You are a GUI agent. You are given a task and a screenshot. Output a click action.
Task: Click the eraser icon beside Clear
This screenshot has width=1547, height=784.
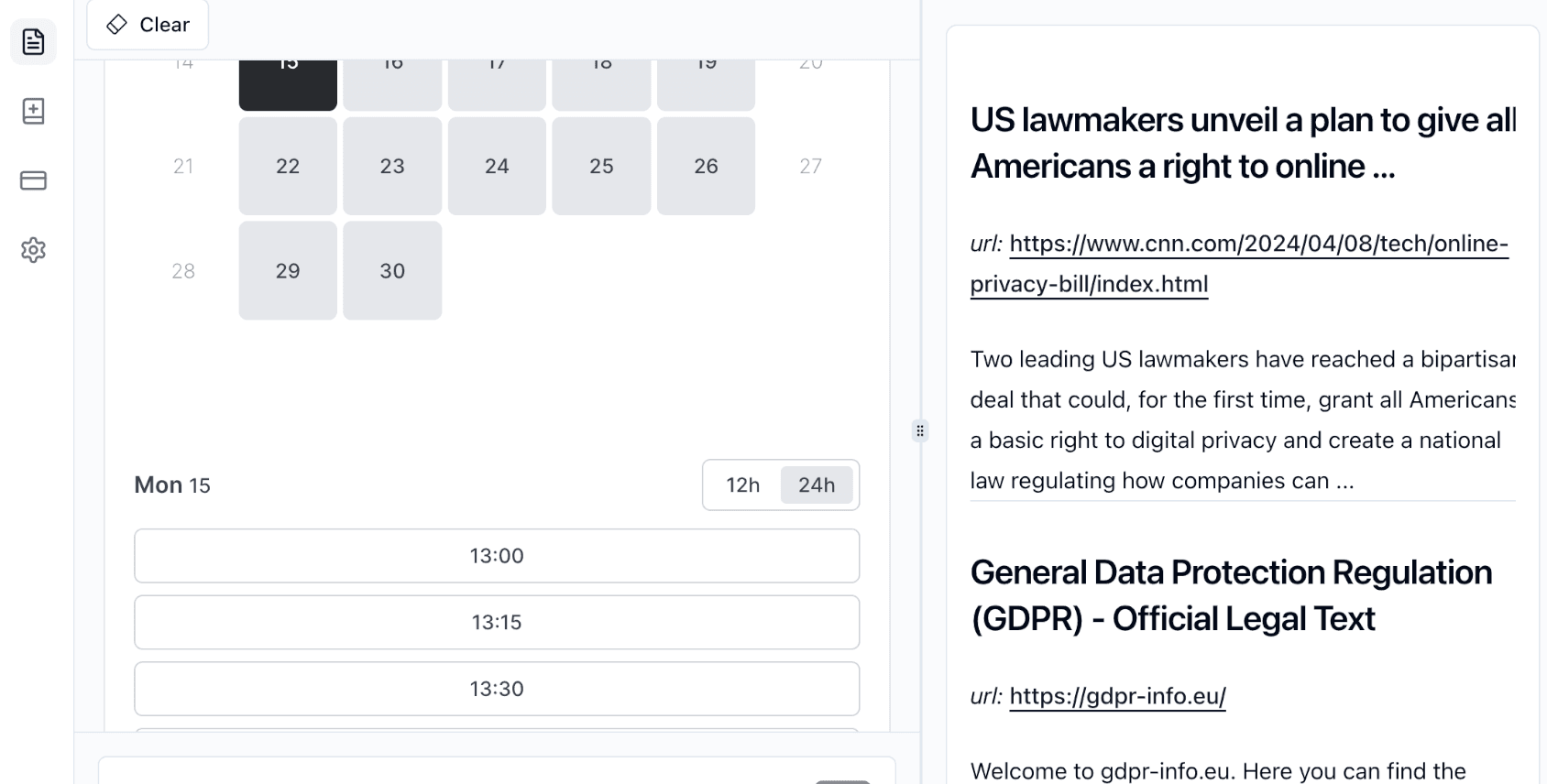pos(117,25)
